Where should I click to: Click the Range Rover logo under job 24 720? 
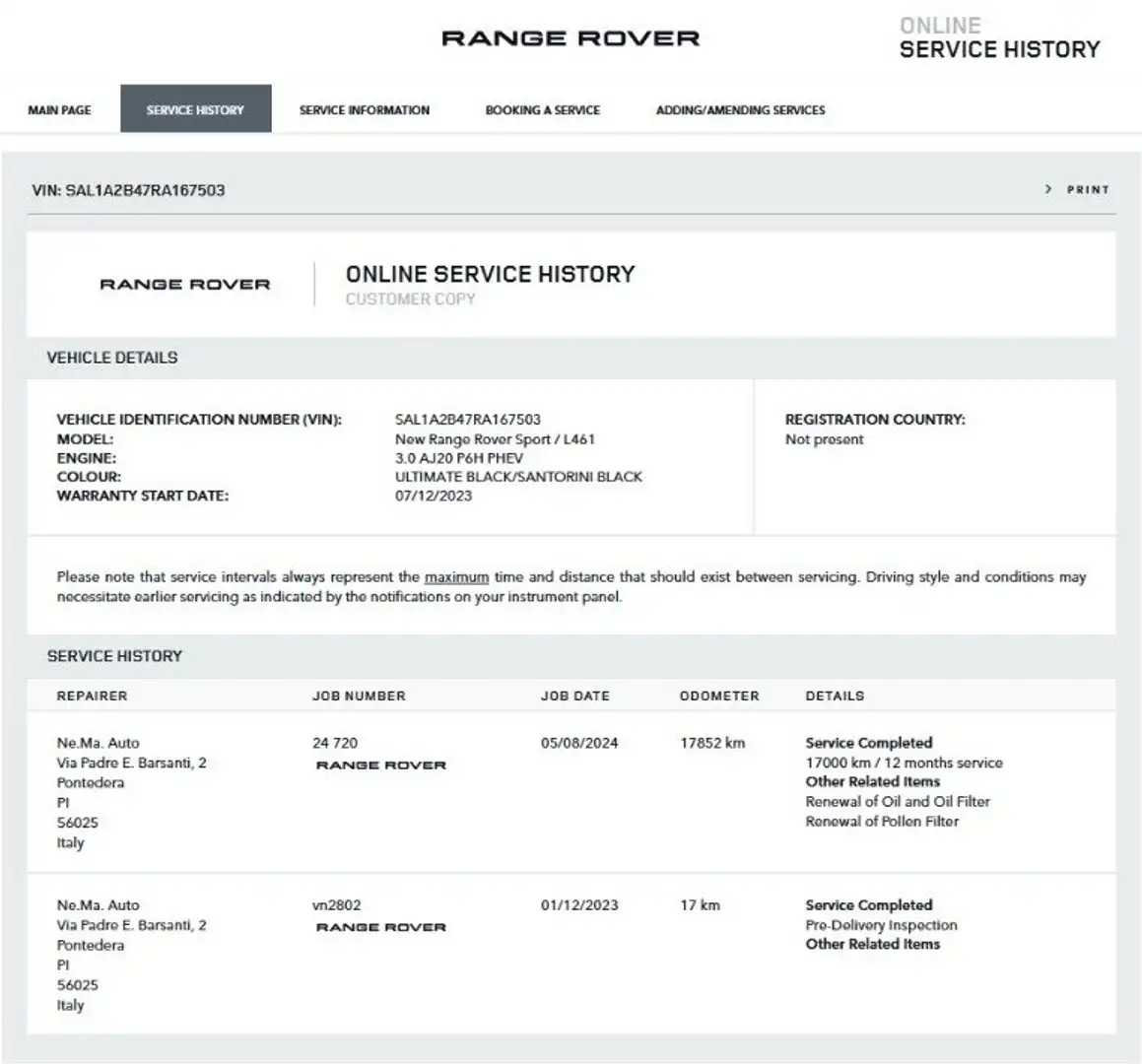pos(381,765)
